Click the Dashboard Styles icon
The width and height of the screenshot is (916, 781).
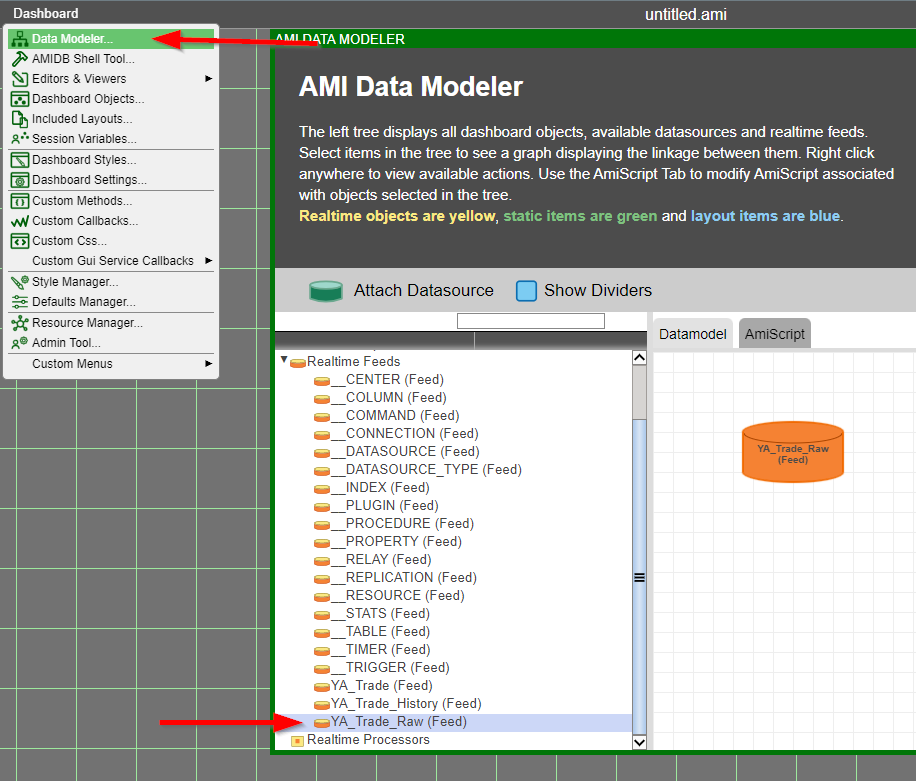(20, 160)
